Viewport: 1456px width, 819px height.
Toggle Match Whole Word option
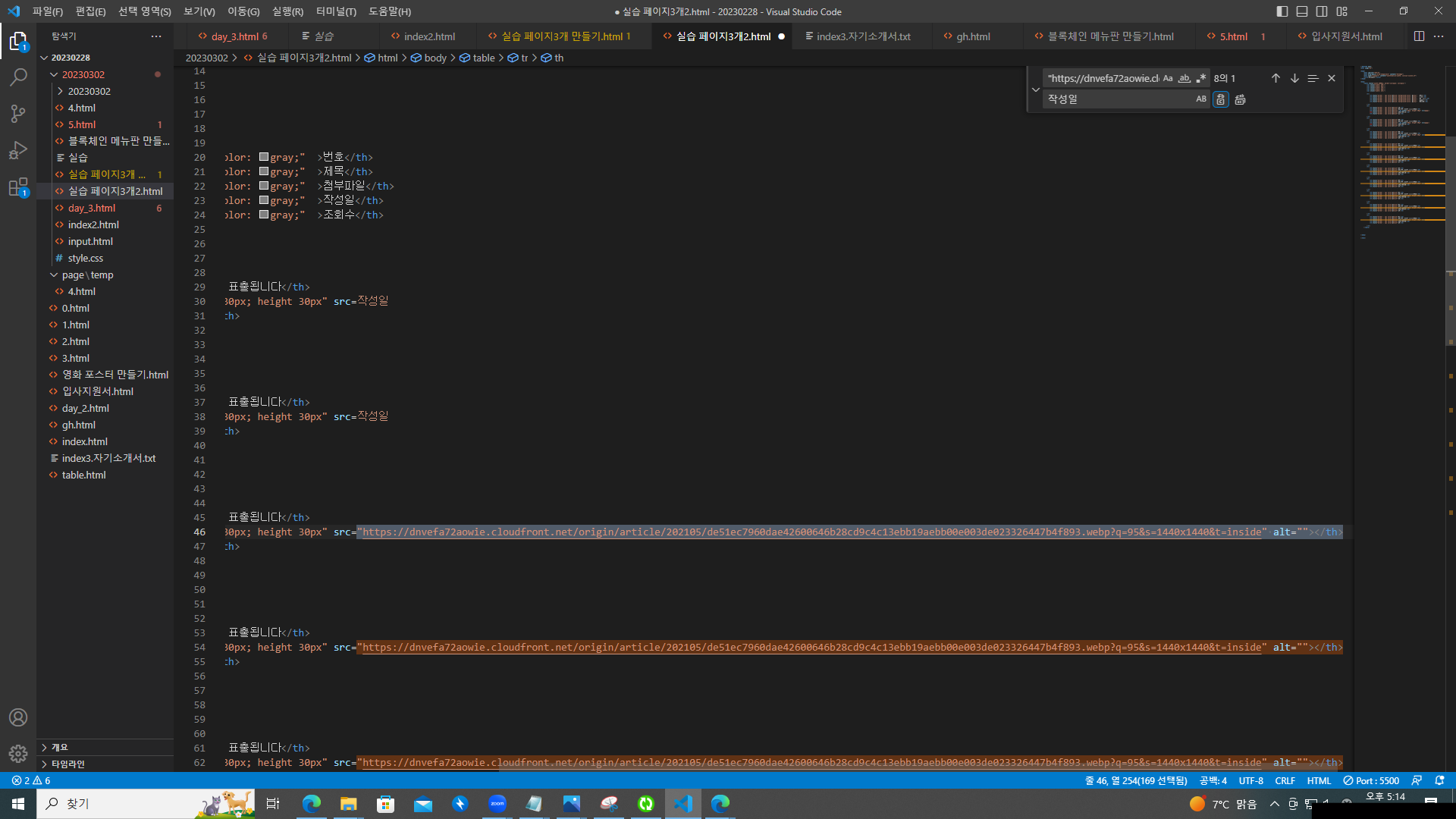1185,78
